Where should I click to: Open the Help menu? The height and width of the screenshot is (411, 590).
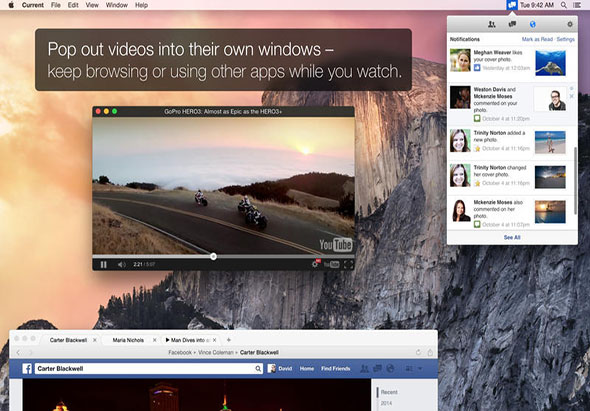[141, 5]
